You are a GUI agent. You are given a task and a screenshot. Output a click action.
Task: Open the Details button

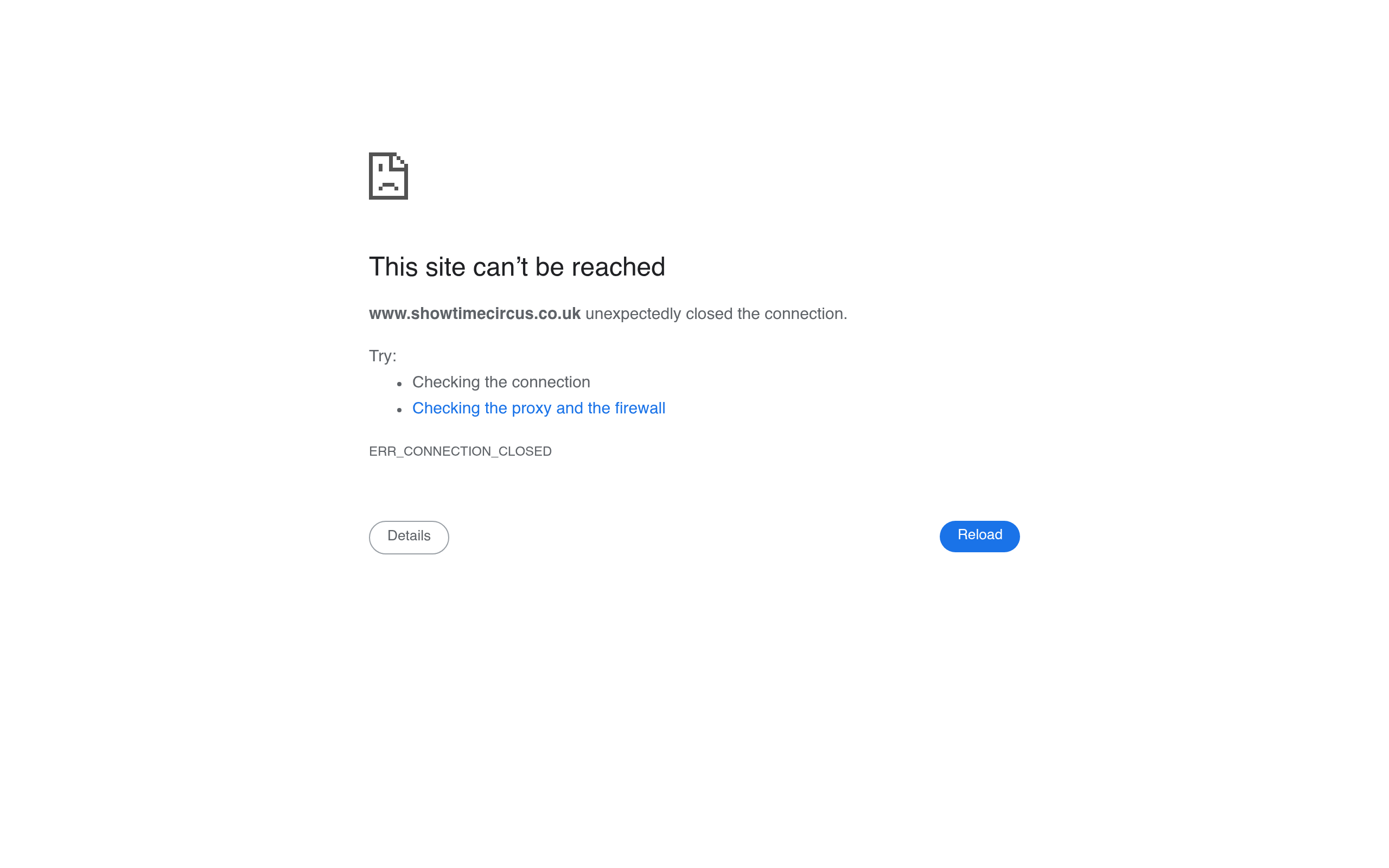[409, 537]
